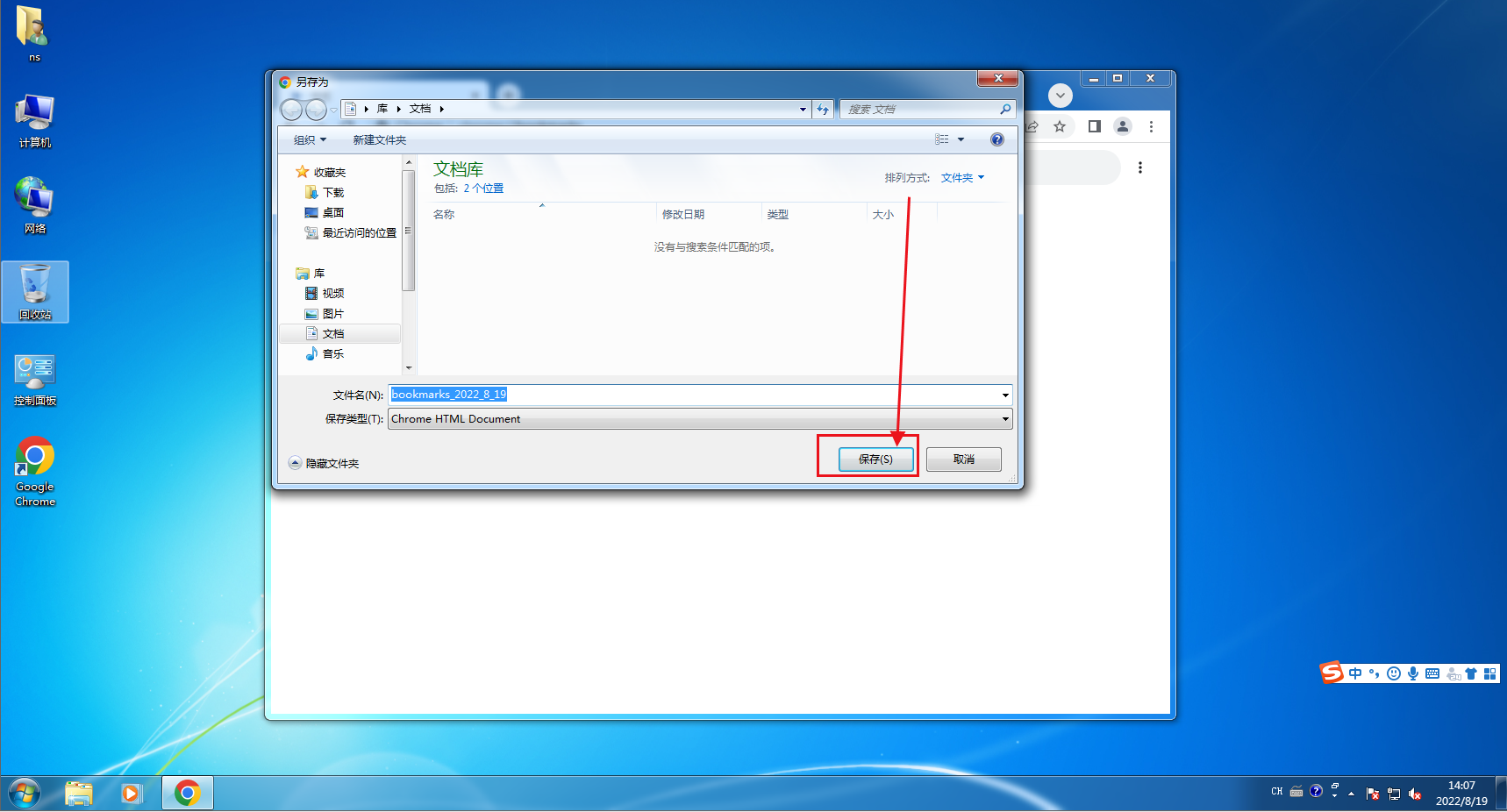Image resolution: width=1507 pixels, height=812 pixels.
Task: Click the search magnifier icon
Action: [1005, 109]
